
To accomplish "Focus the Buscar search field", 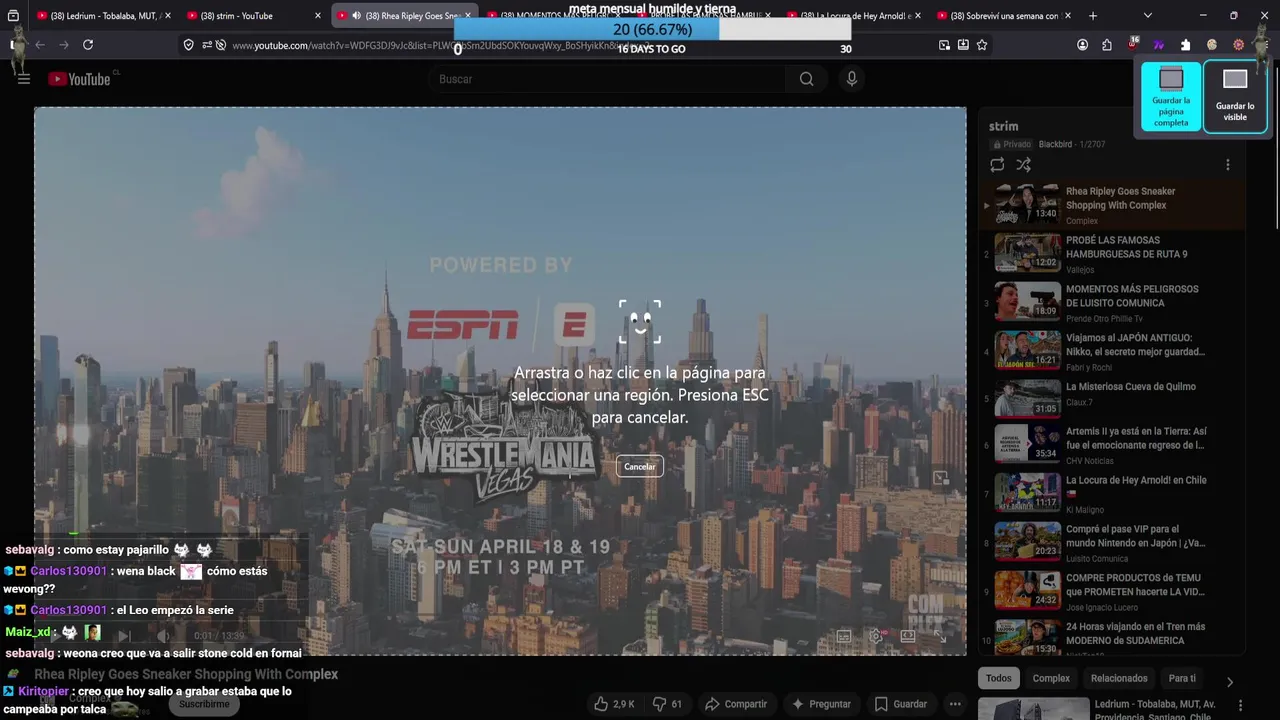I will point(609,79).
